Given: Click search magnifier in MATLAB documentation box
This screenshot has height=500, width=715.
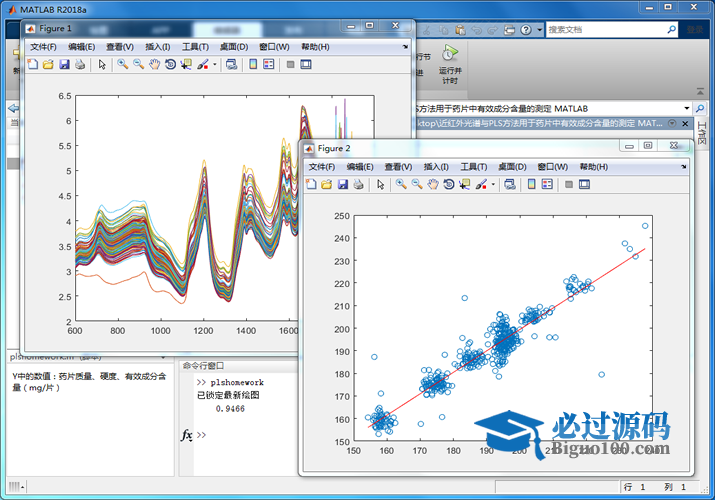Looking at the screenshot, I should [672, 30].
